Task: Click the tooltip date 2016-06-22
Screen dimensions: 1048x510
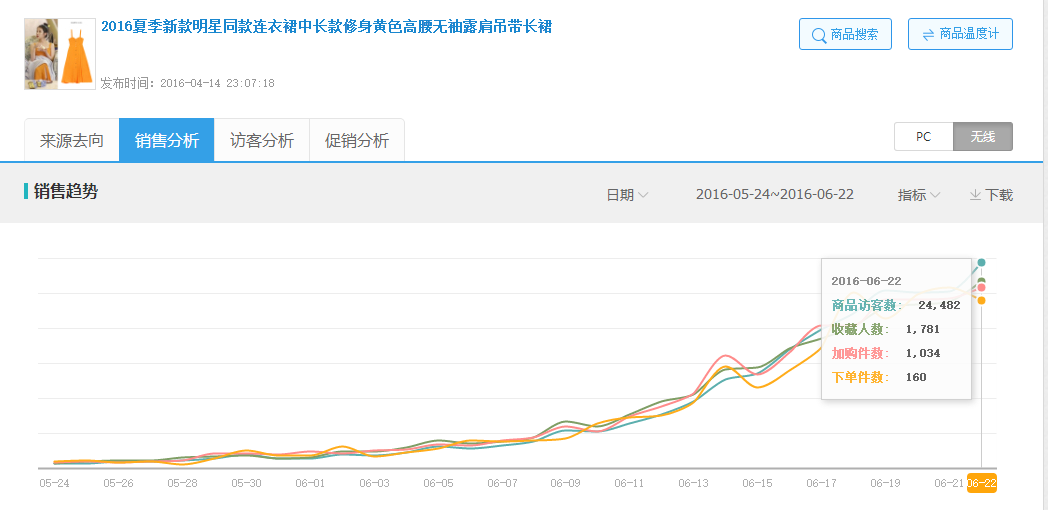Action: pyautogui.click(x=868, y=281)
